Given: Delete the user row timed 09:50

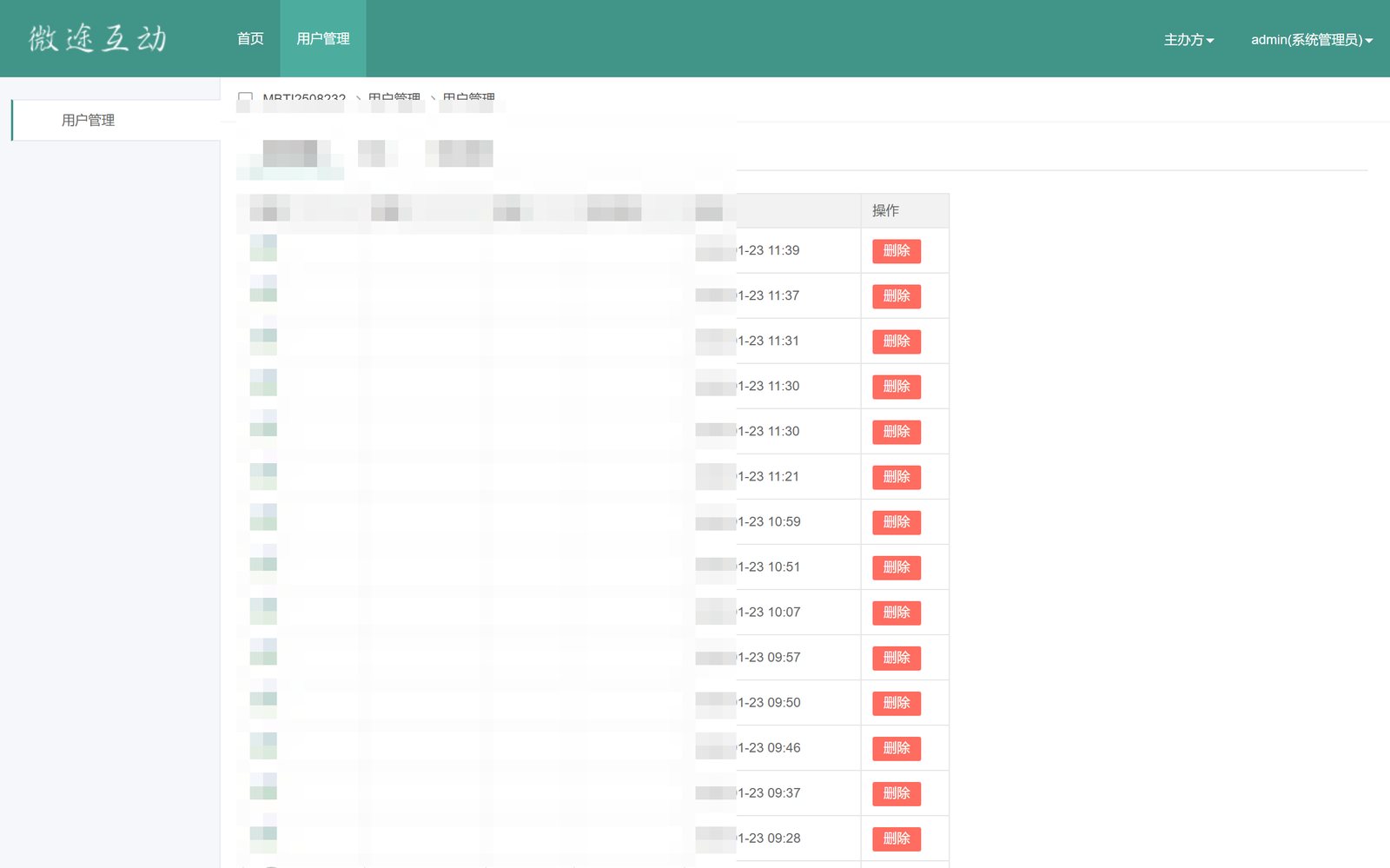Looking at the screenshot, I should click(x=897, y=703).
